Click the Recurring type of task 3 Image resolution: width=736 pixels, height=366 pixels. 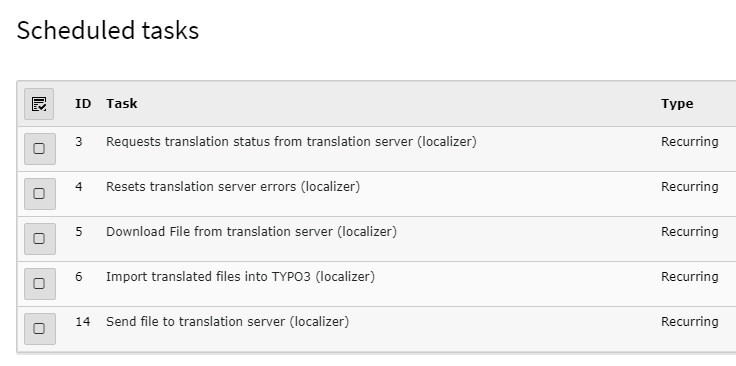coord(690,142)
